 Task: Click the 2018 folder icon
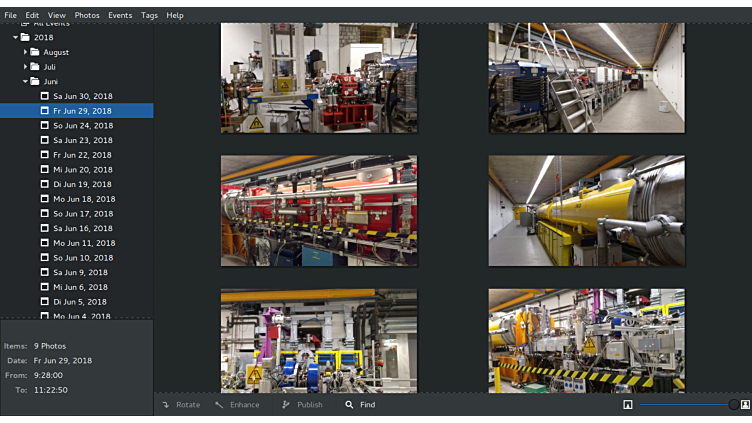pyautogui.click(x=25, y=37)
